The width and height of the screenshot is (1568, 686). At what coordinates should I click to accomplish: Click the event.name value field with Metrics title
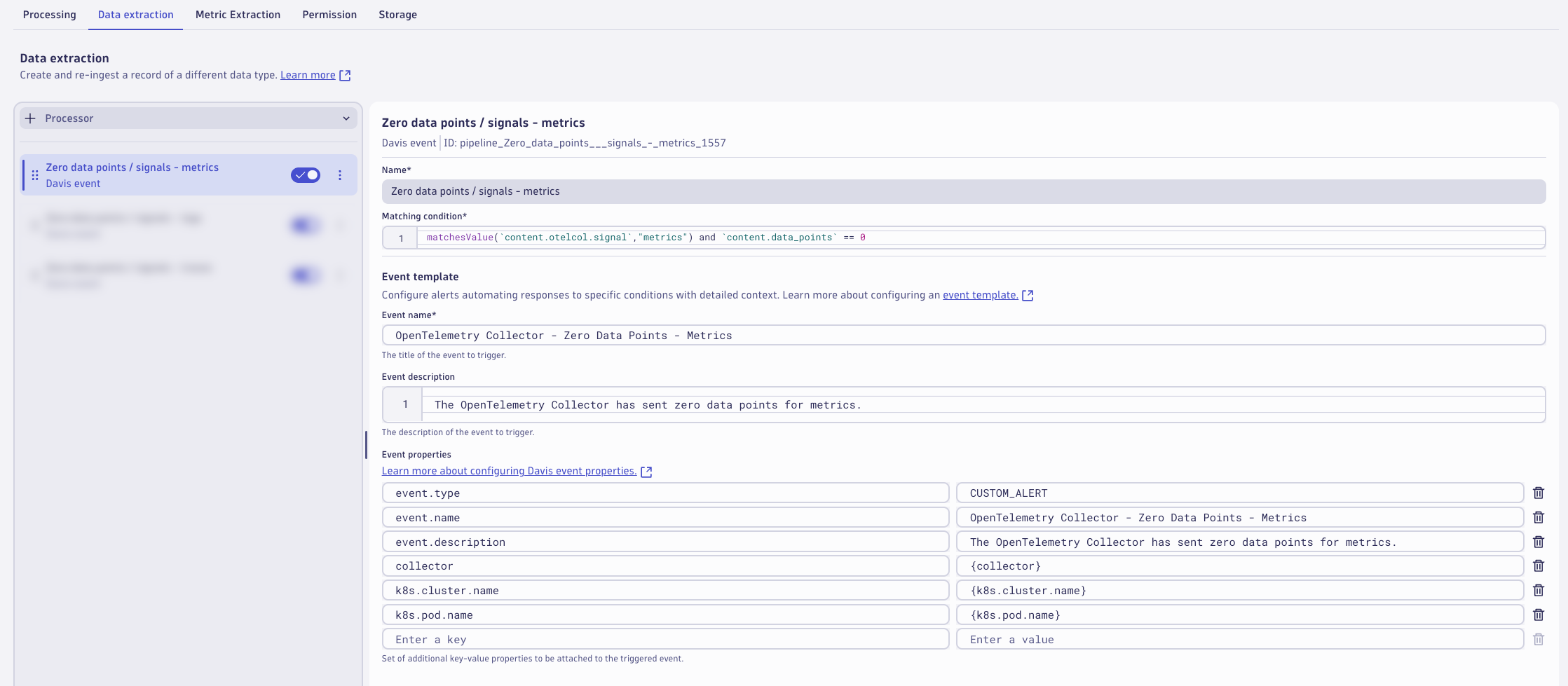coord(1240,517)
